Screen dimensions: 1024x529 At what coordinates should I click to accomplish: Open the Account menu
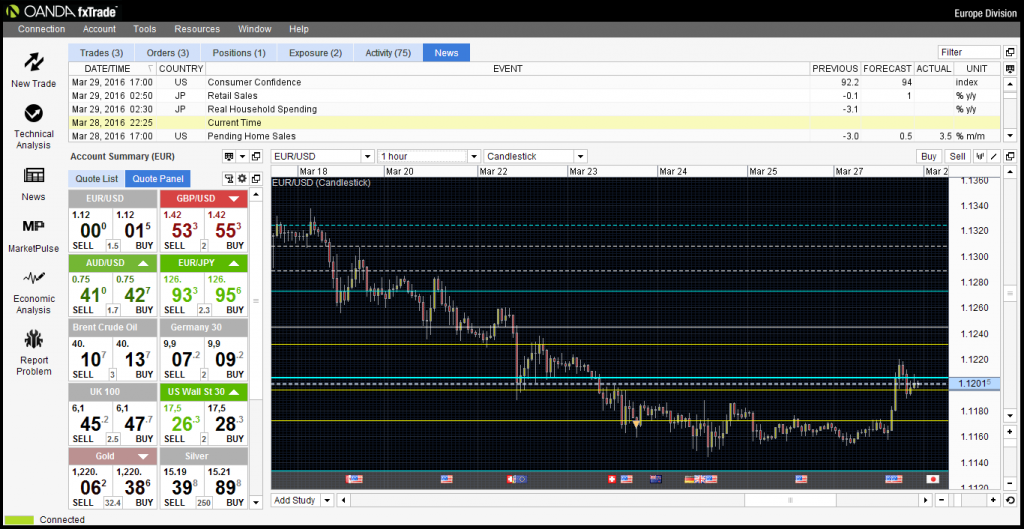coord(99,29)
